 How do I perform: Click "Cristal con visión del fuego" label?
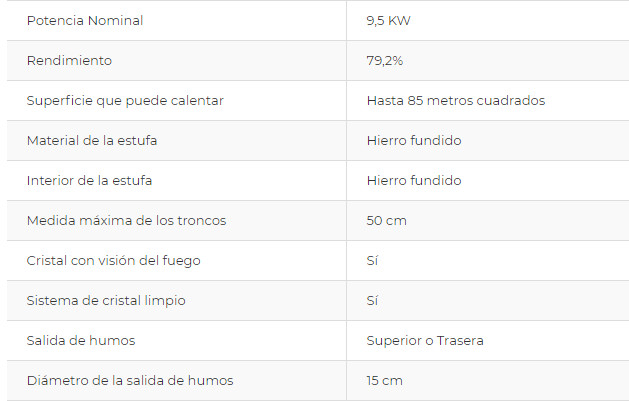click(x=114, y=260)
